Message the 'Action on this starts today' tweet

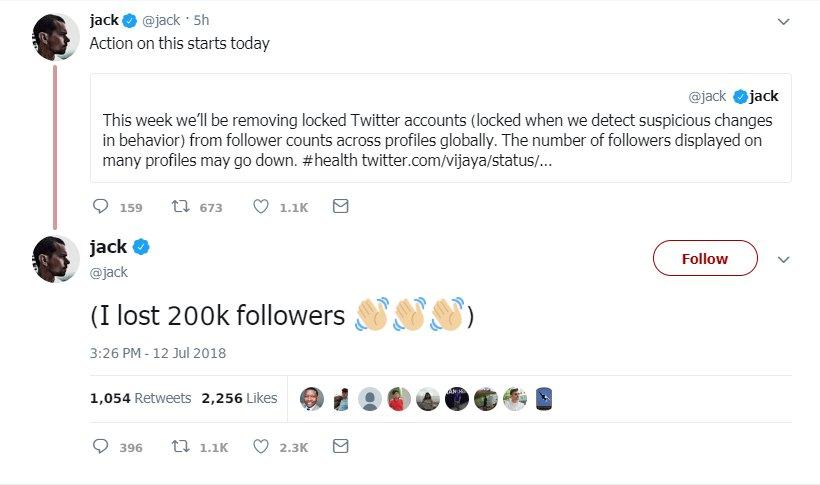(340, 207)
